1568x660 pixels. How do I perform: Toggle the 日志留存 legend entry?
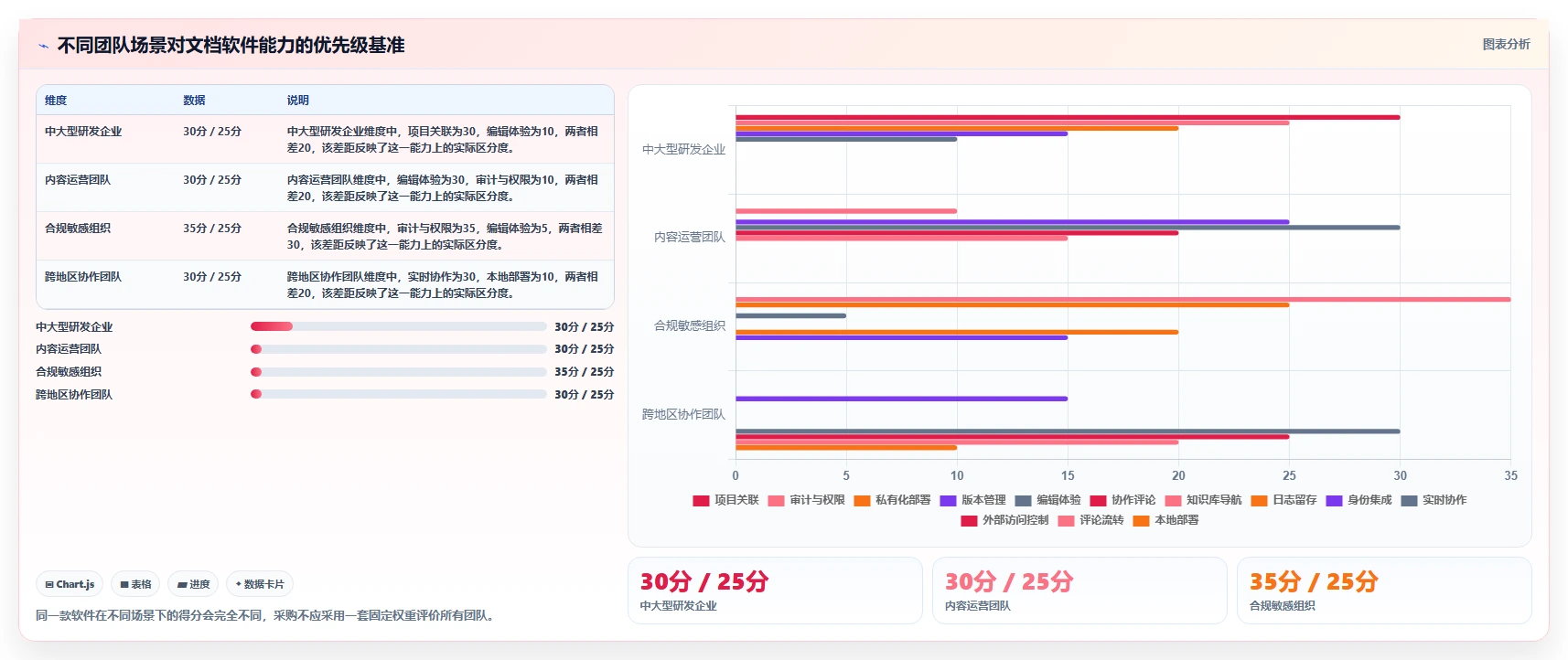(x=1283, y=500)
